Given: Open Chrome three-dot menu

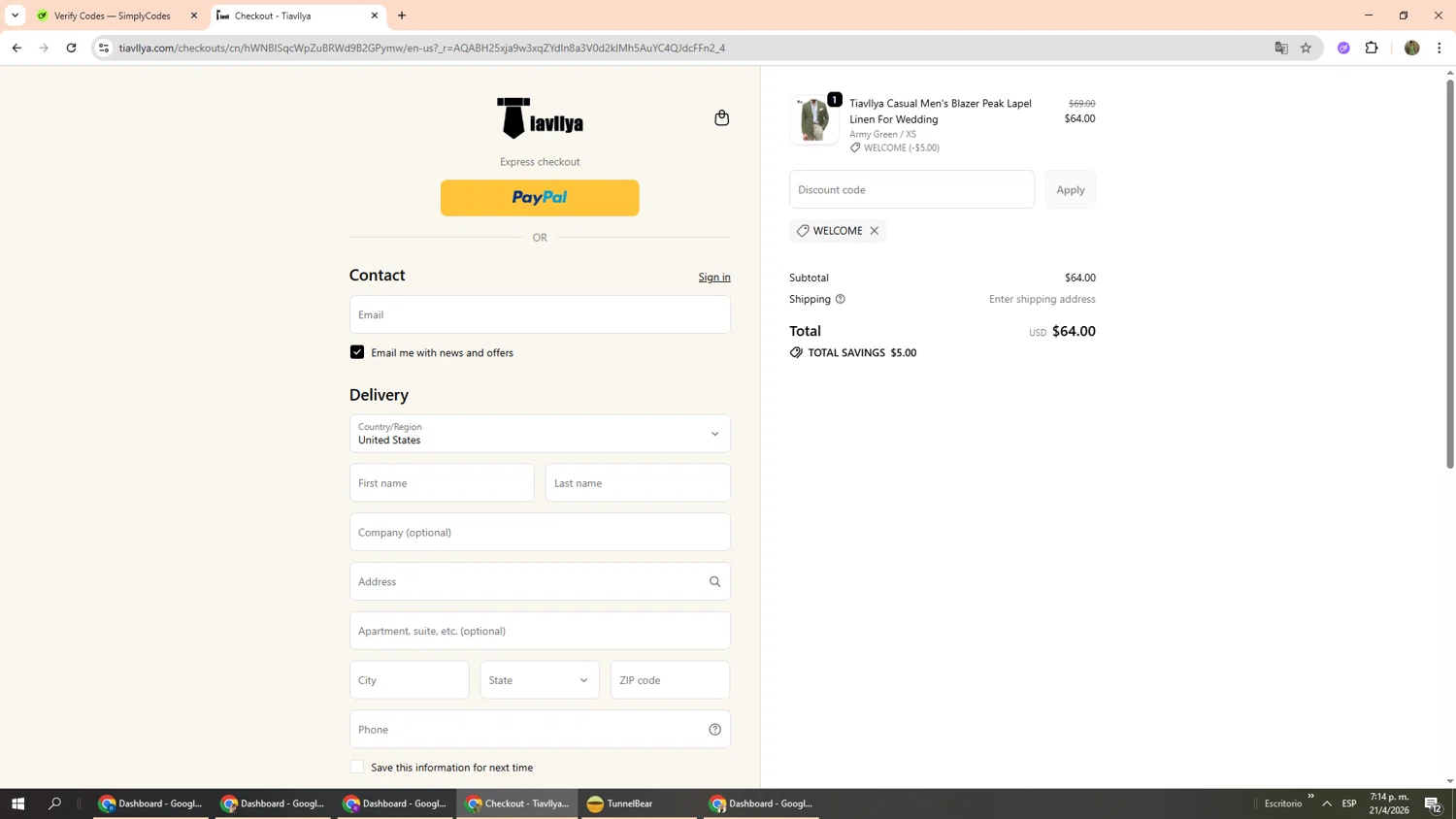Looking at the screenshot, I should pyautogui.click(x=1439, y=48).
